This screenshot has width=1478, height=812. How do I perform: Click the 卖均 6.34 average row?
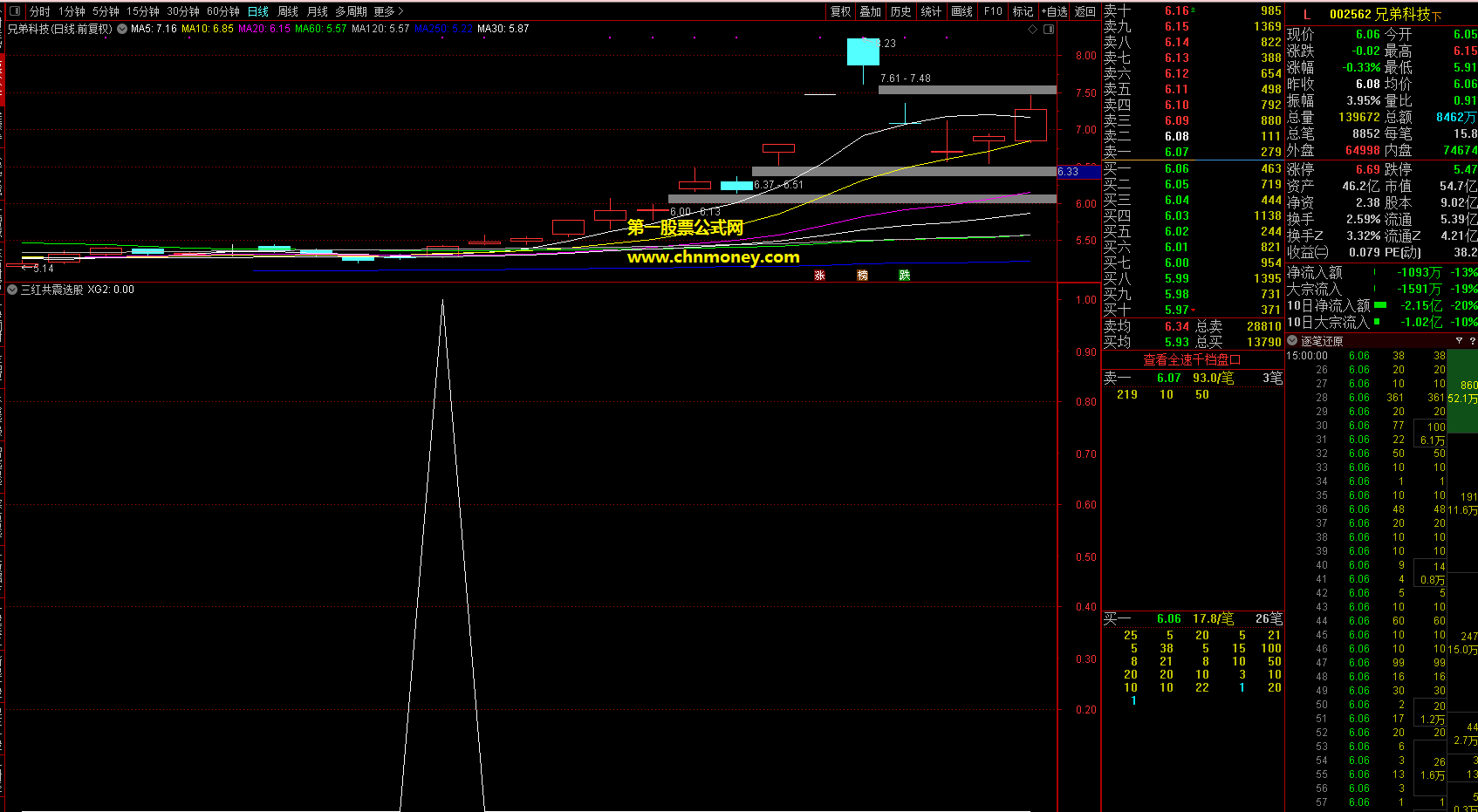1192,326
